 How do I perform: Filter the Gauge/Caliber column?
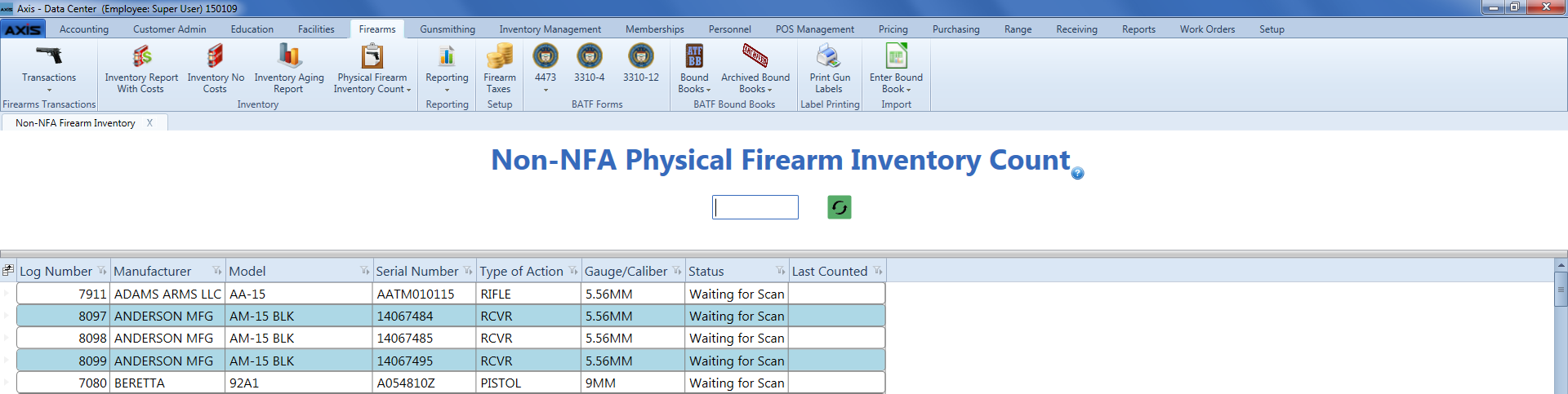pos(677,271)
